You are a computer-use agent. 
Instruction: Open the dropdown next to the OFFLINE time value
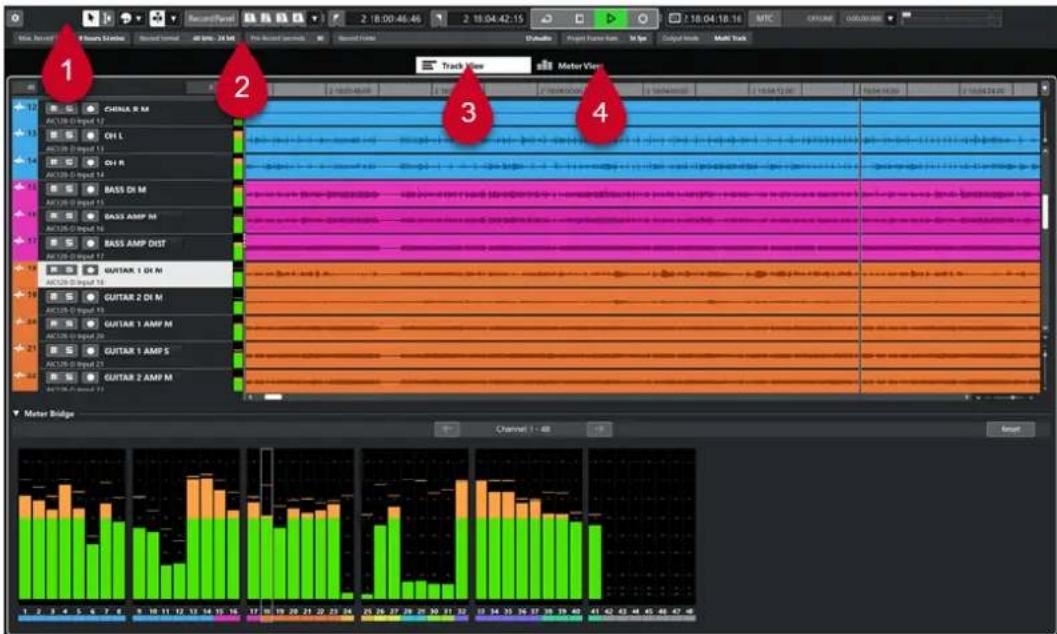(x=890, y=18)
